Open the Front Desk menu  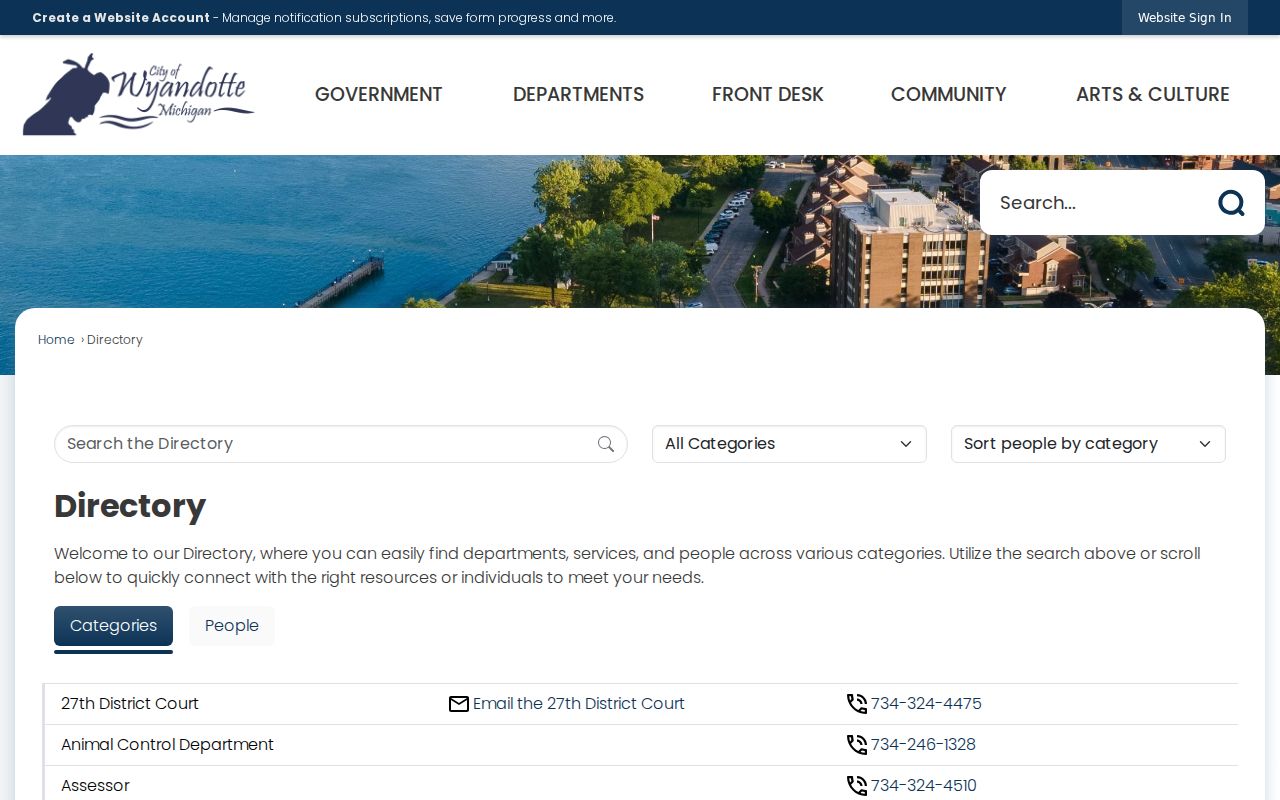pyautogui.click(x=768, y=94)
